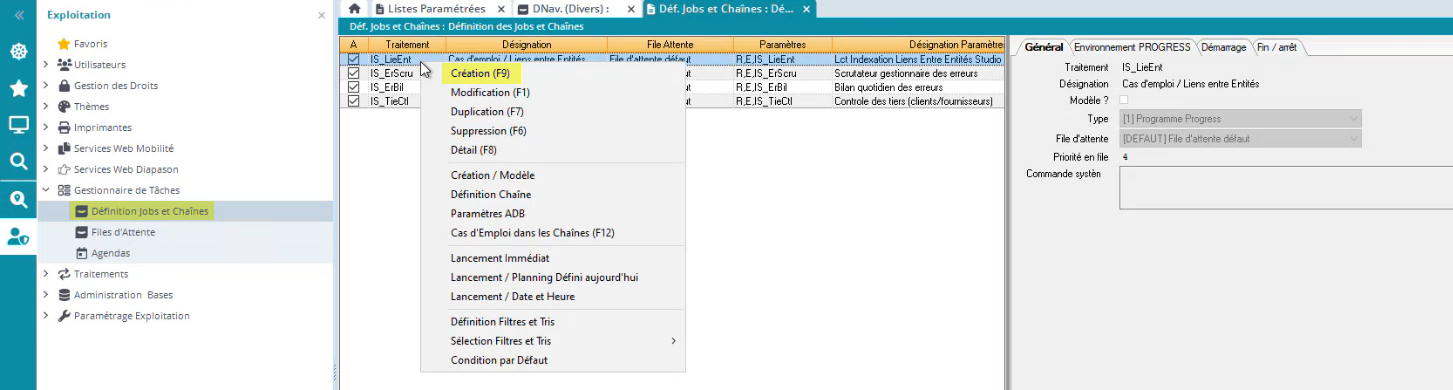Viewport: 1453px width, 390px height.
Task: Choose Suppression (F6) from context menu
Action: [x=488, y=130]
